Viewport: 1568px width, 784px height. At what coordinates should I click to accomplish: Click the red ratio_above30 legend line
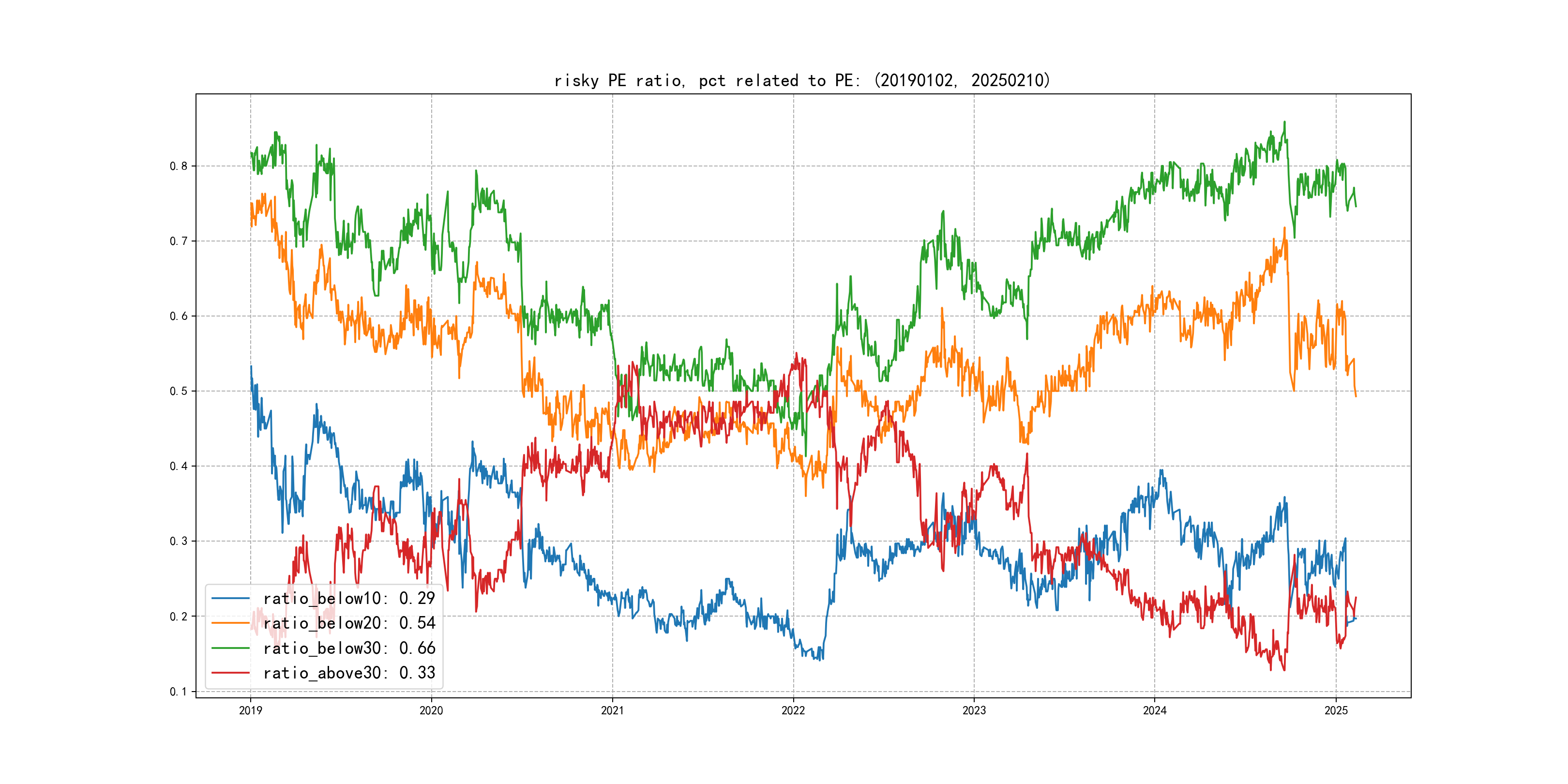pyautogui.click(x=230, y=673)
